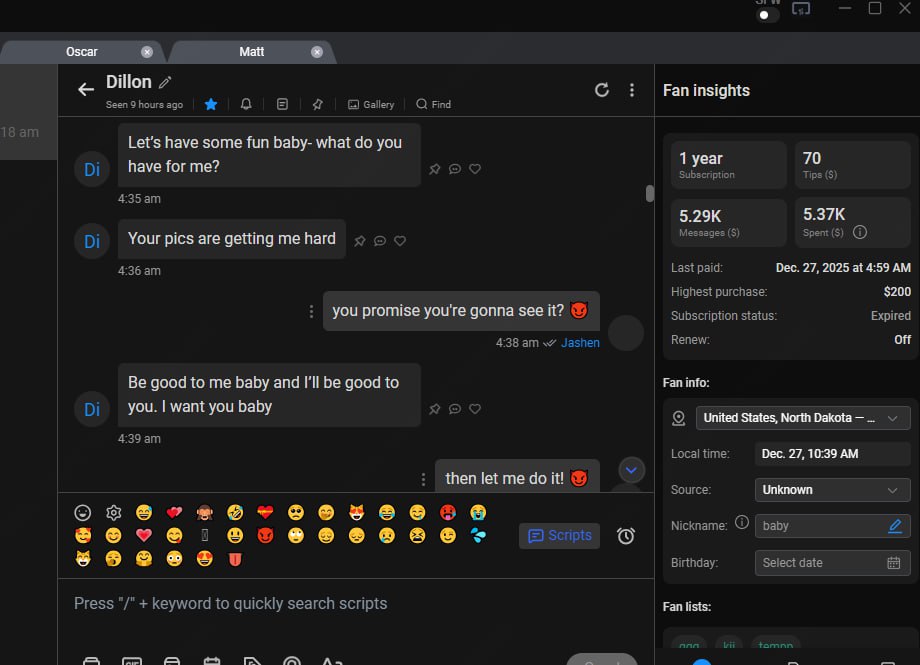Go back using the arrow beside Dillon

[86, 89]
